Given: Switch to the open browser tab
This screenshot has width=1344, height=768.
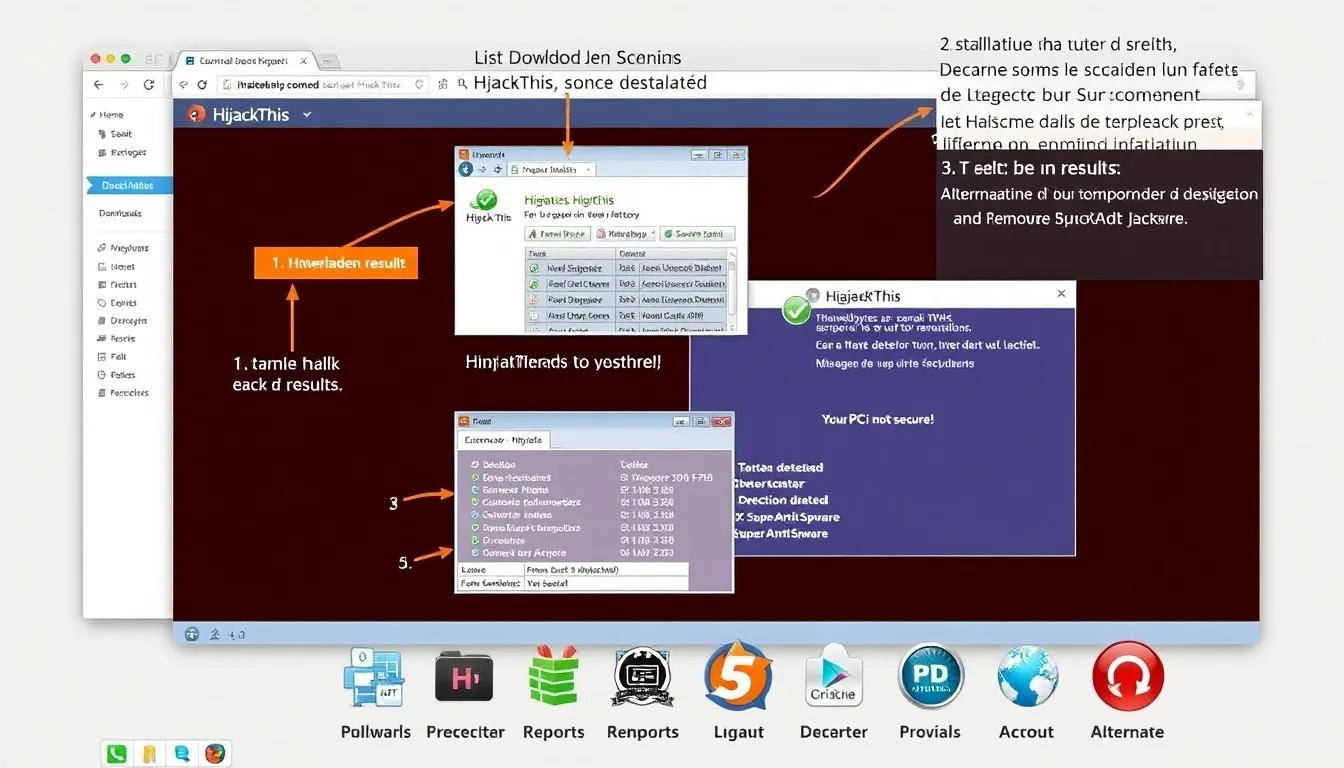Looking at the screenshot, I should 245,61.
